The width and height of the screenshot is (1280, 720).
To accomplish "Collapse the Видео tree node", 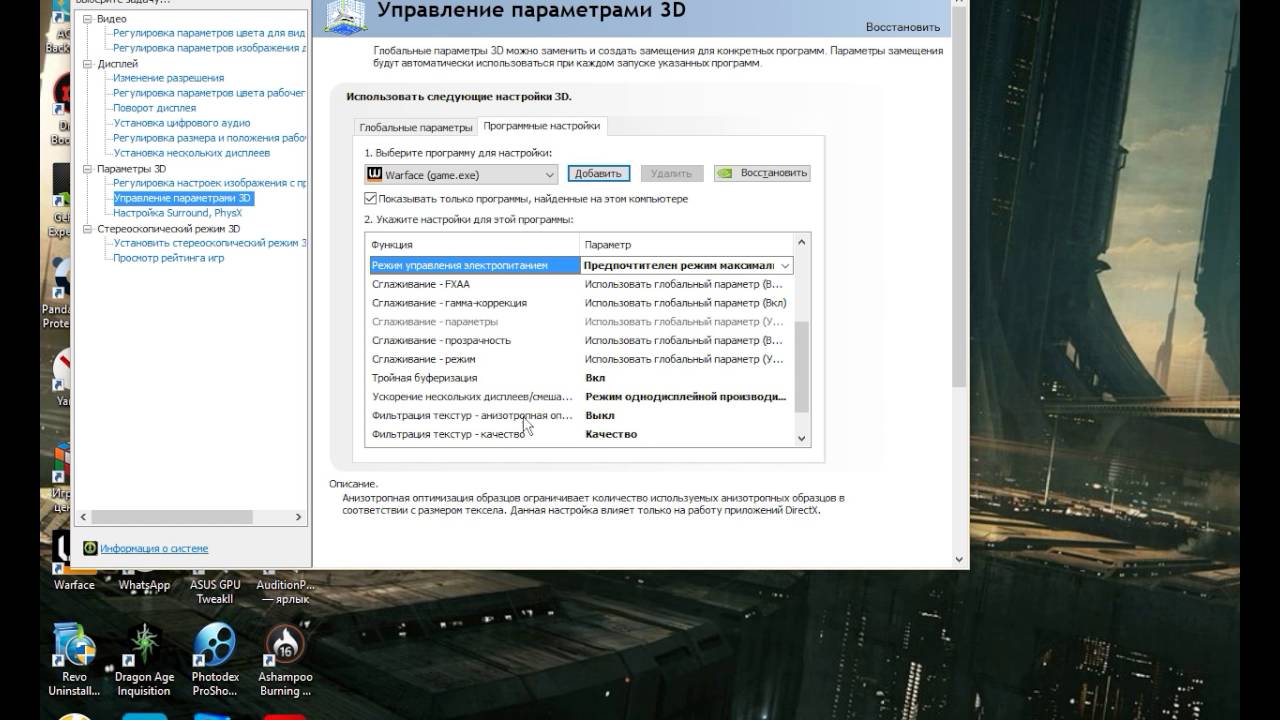I will [x=87, y=19].
